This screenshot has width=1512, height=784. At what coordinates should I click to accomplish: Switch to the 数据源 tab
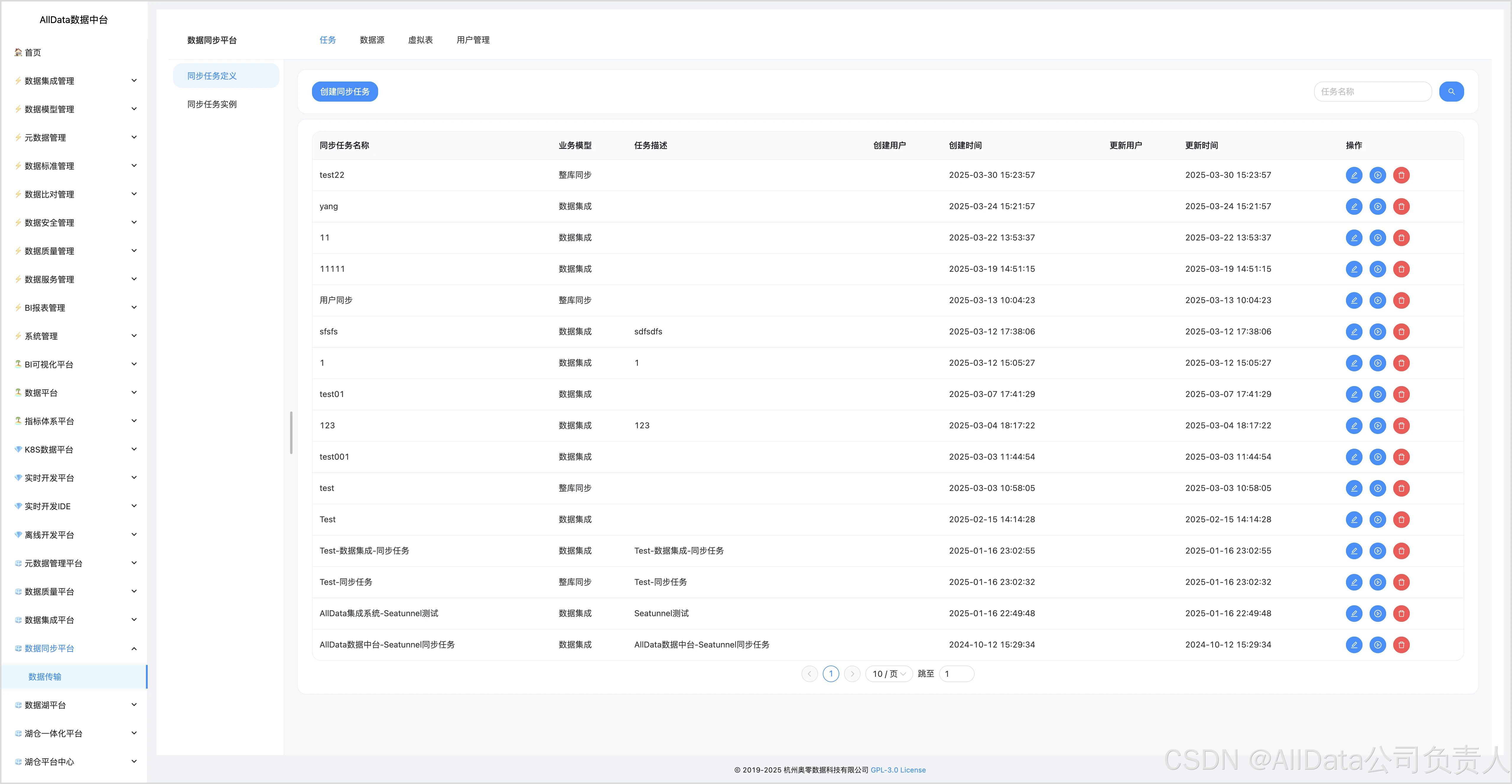(372, 40)
